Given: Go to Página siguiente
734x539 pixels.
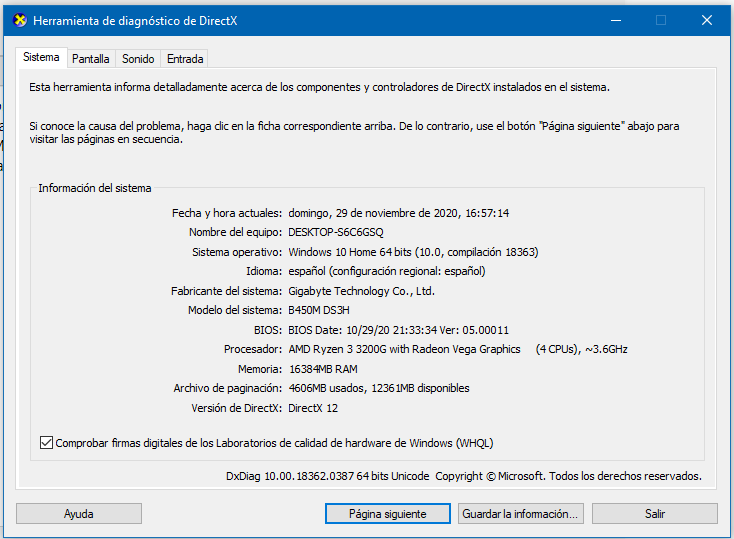Looking at the screenshot, I should (x=388, y=514).
